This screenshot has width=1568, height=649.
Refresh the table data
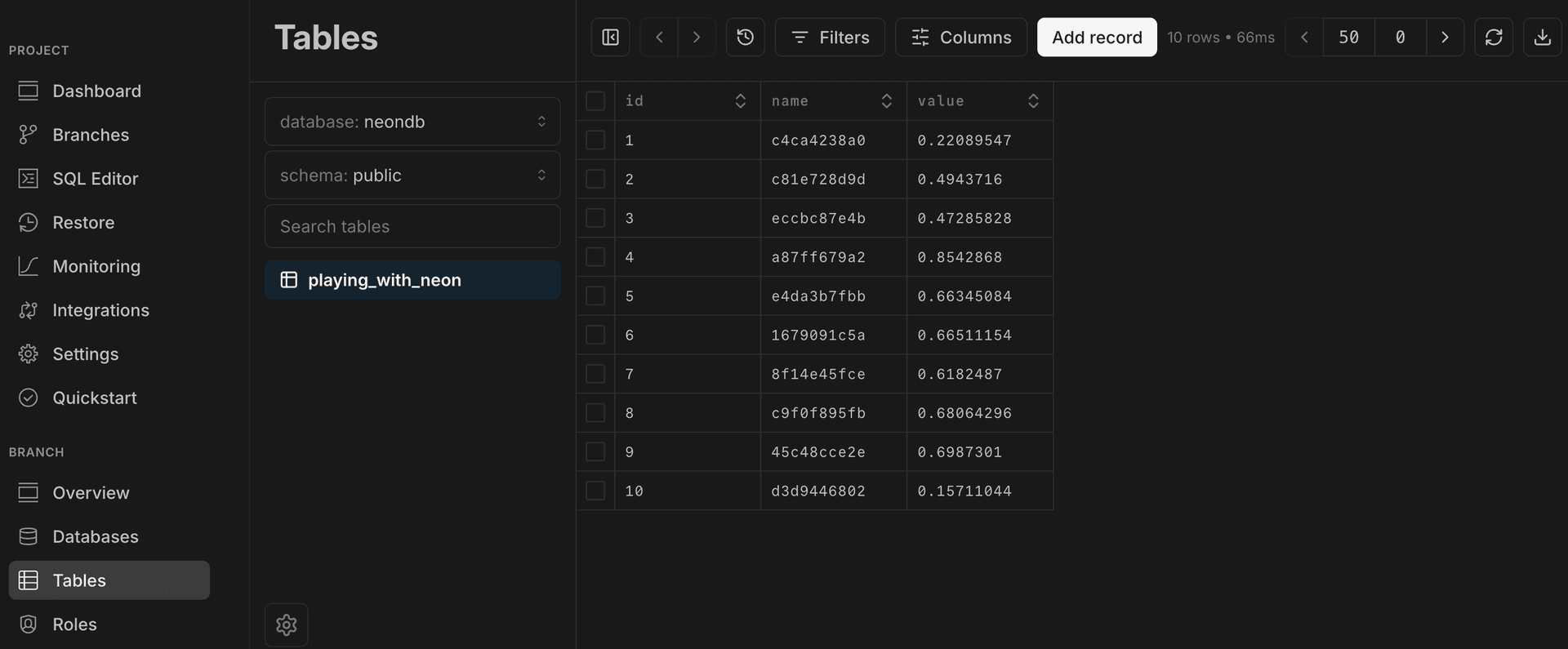(x=1493, y=38)
